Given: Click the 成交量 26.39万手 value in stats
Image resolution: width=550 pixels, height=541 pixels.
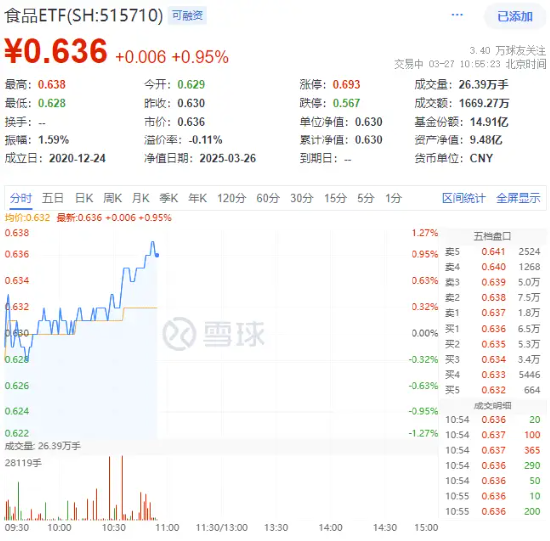Looking at the screenshot, I should pyautogui.click(x=483, y=85).
